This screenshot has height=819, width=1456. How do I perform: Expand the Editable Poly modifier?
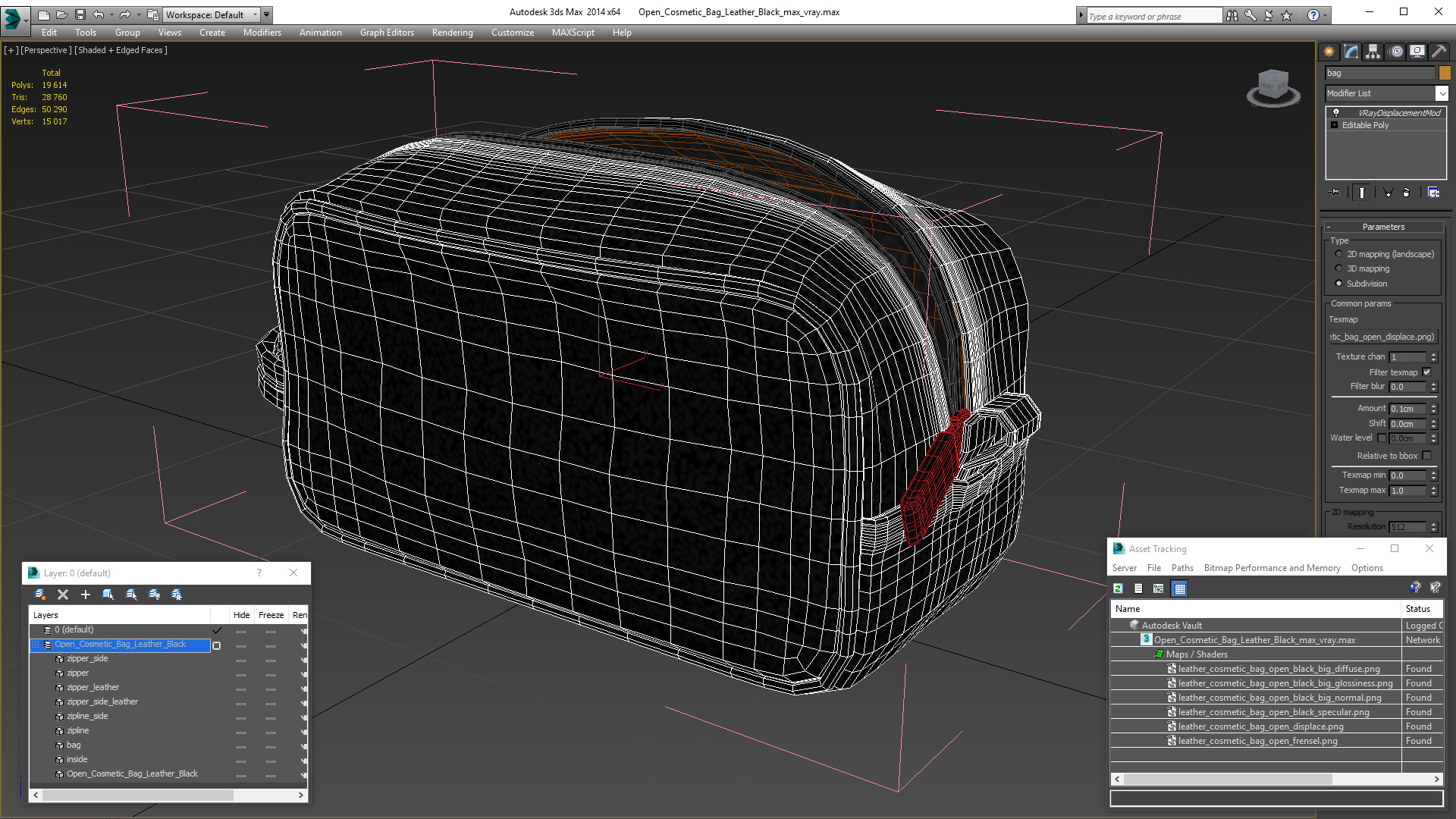(1335, 125)
